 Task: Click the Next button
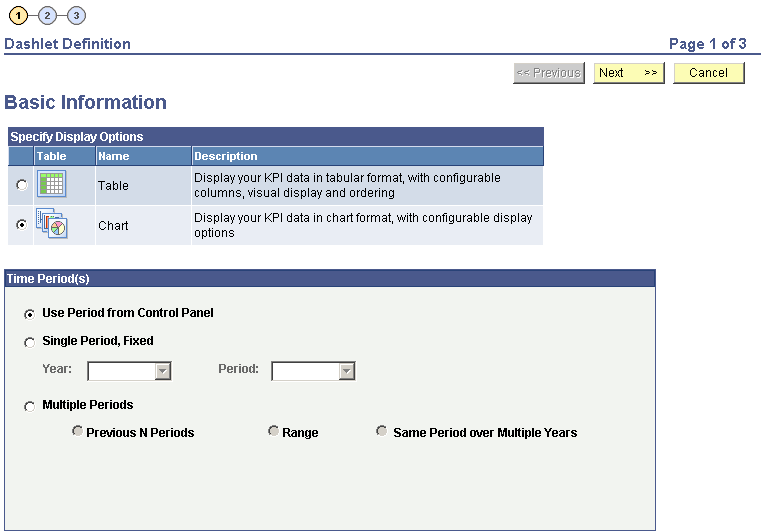pyautogui.click(x=628, y=73)
